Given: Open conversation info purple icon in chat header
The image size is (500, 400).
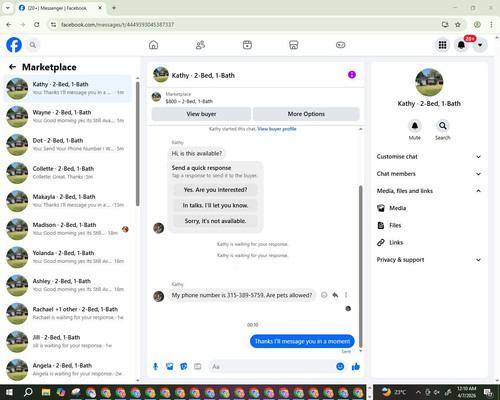Looking at the screenshot, I should click(x=352, y=75).
